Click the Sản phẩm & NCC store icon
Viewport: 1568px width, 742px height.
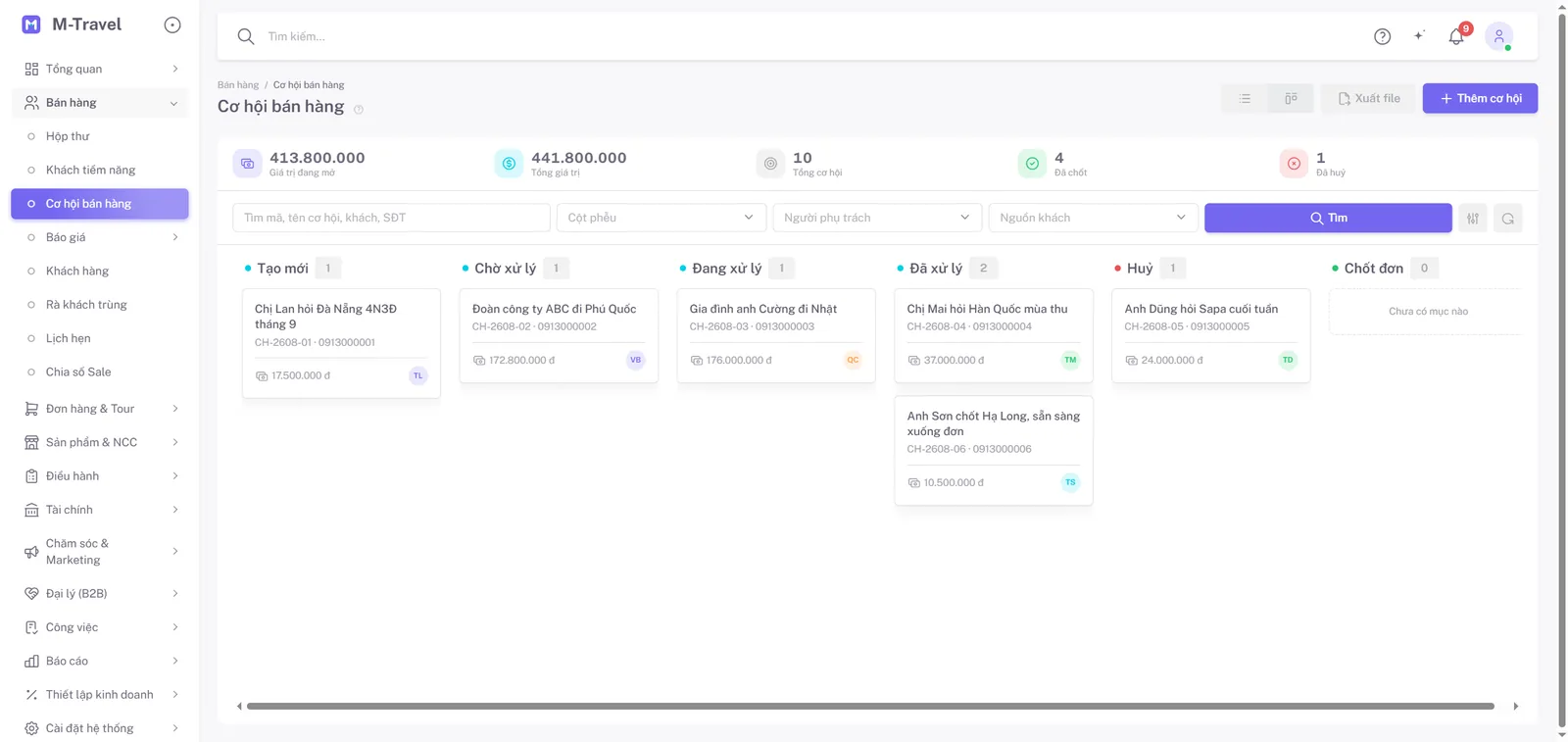point(31,442)
